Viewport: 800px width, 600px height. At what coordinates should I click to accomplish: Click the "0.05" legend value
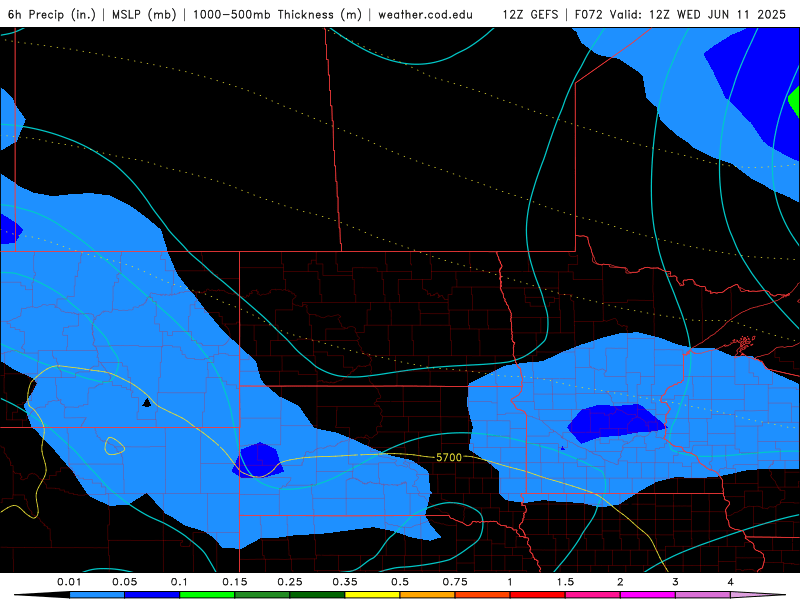coord(124,582)
